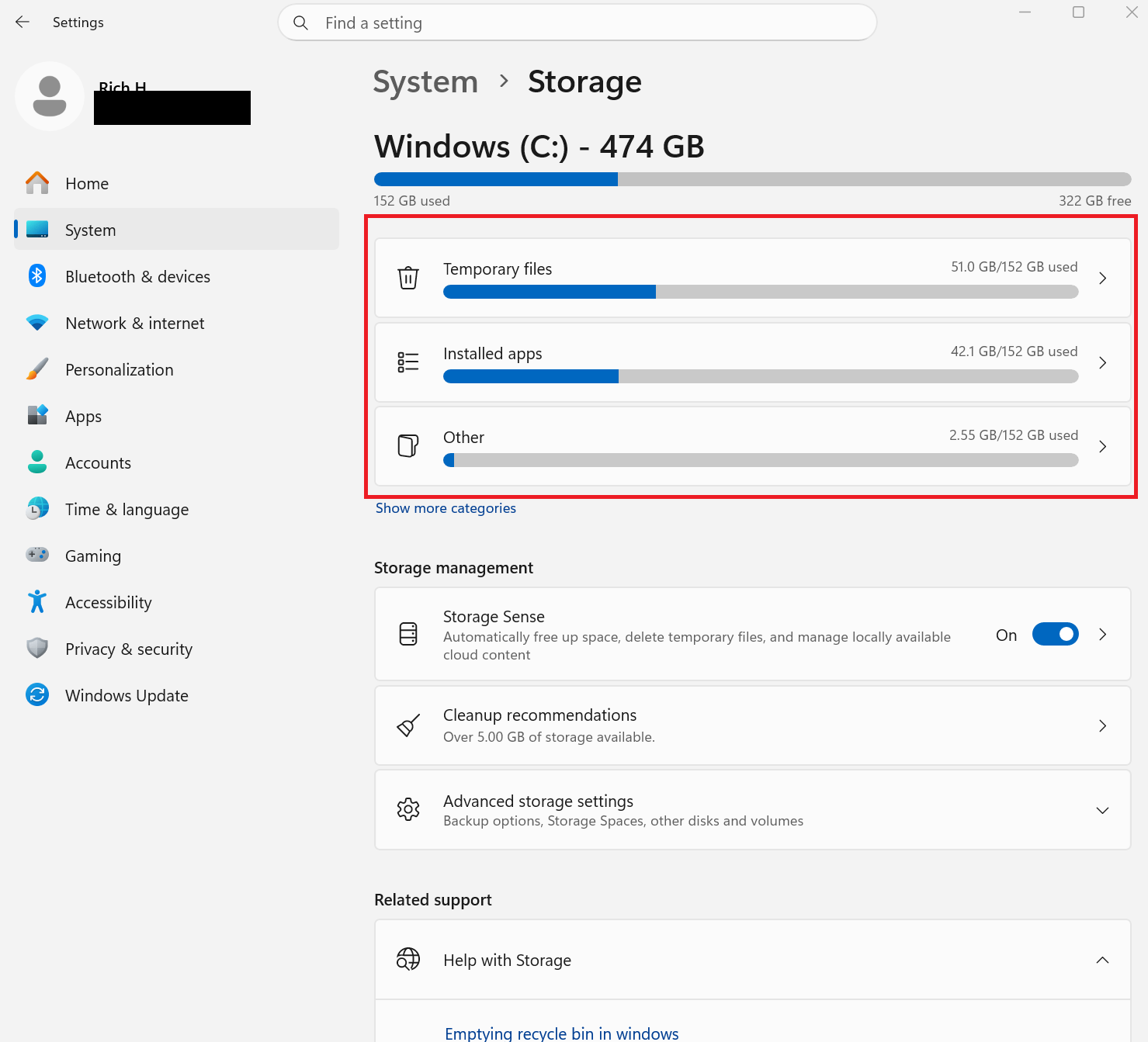1148x1042 pixels.
Task: Click the System monitor icon
Action: coord(37,230)
